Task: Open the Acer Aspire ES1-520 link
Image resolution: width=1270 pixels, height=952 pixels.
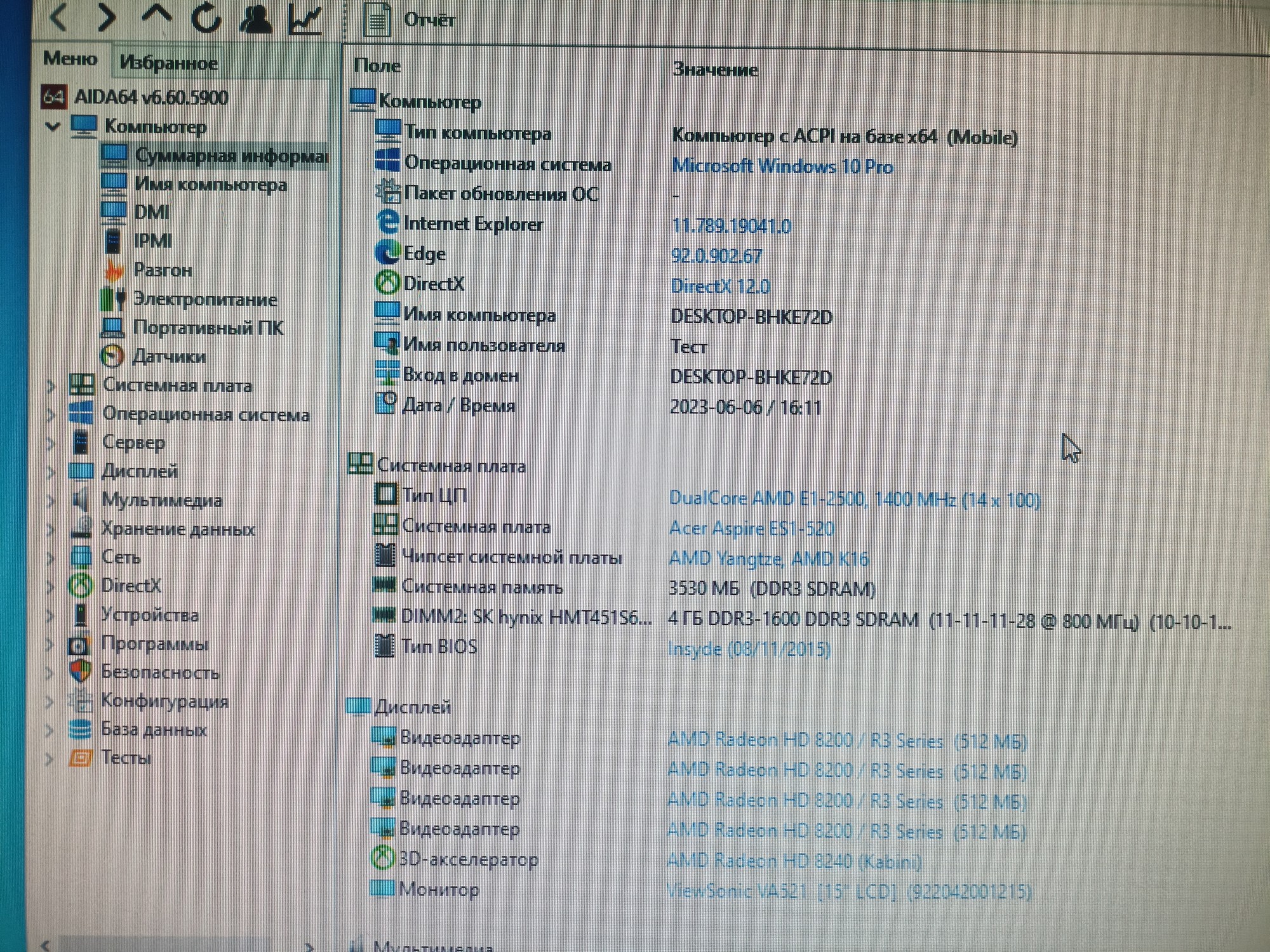Action: click(x=751, y=528)
